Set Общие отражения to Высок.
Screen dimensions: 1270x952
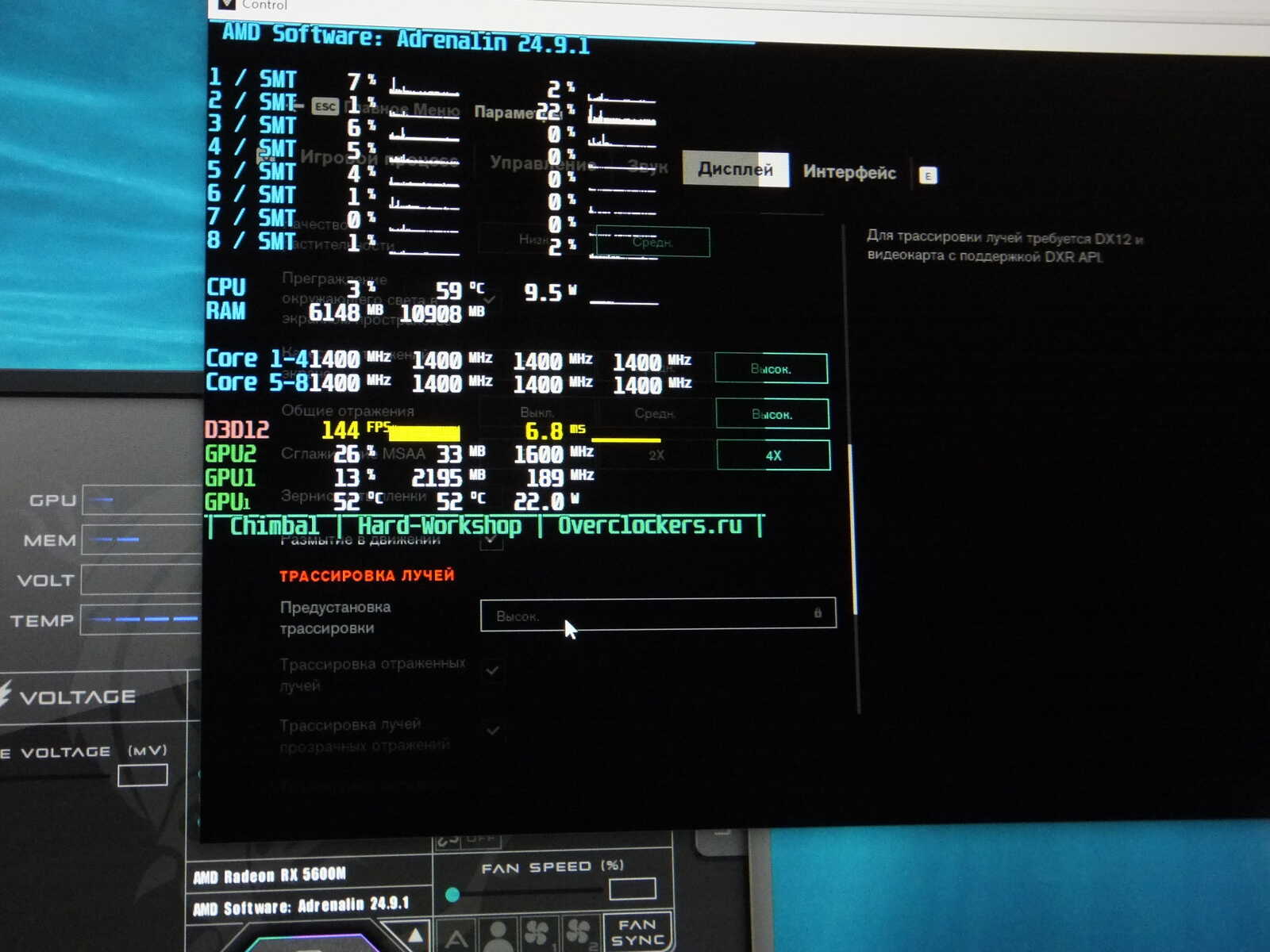[x=772, y=414]
